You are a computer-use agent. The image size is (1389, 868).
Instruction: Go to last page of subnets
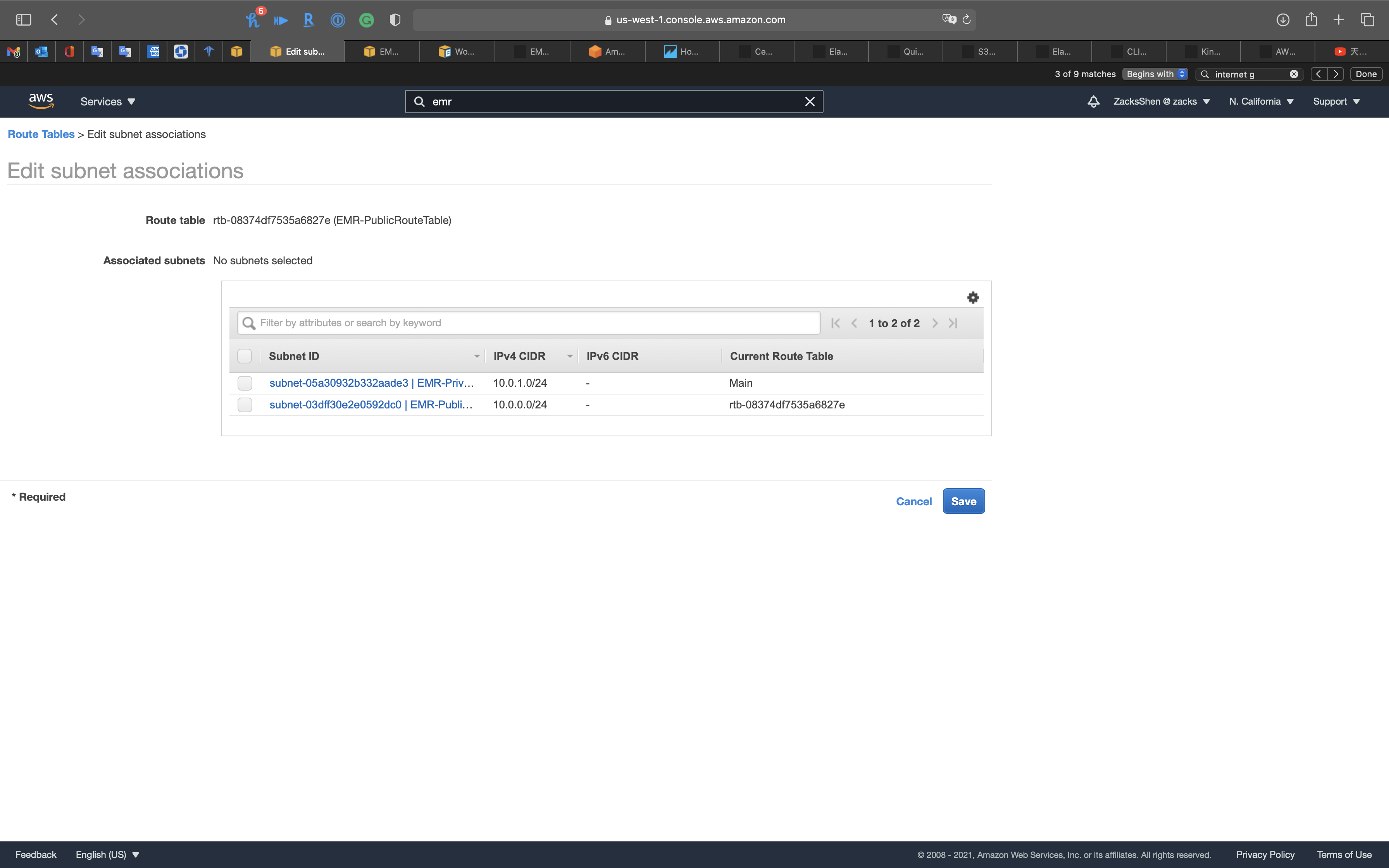[x=953, y=323]
